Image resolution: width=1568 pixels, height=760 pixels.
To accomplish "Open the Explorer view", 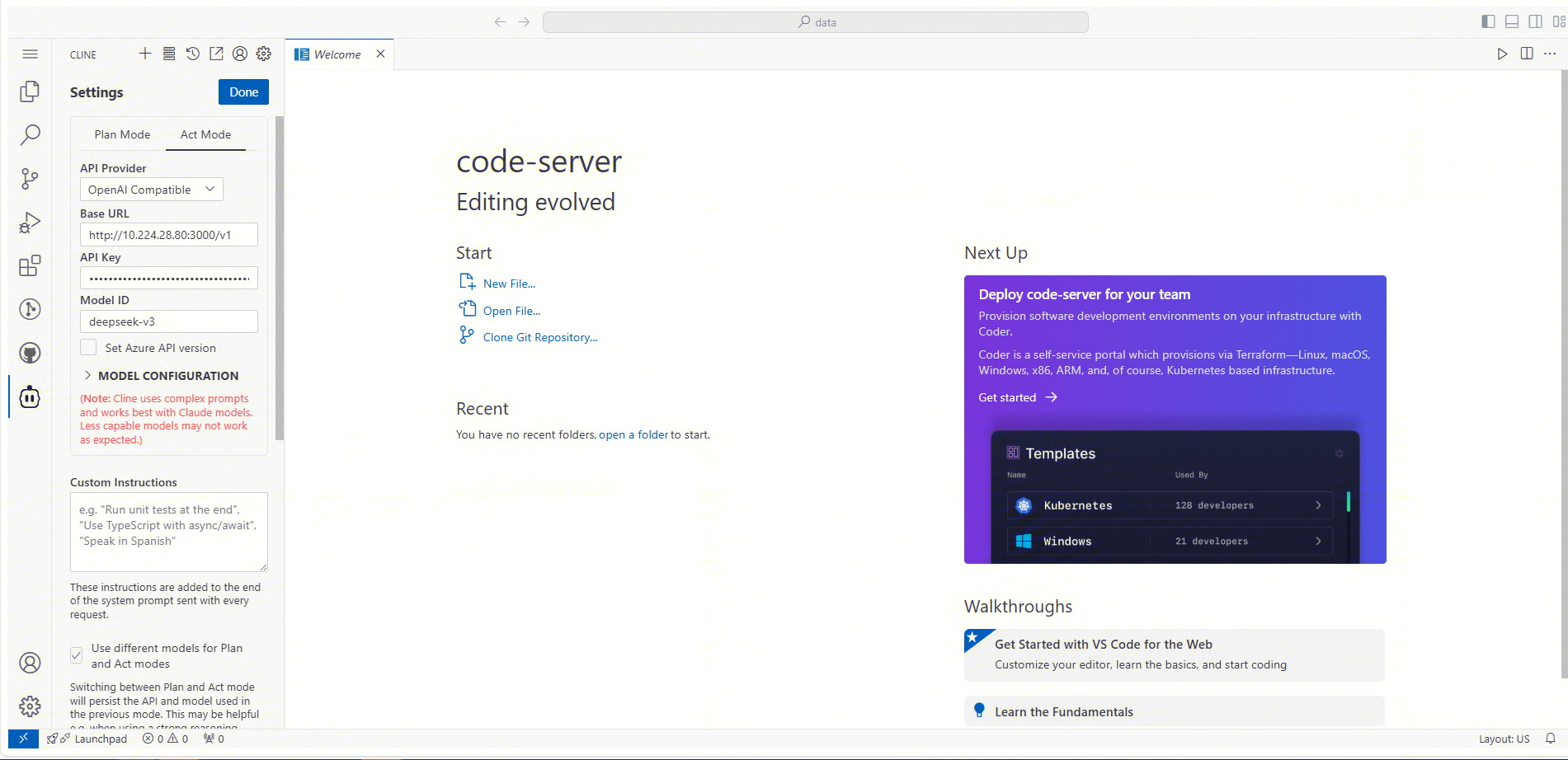I will pos(30,91).
